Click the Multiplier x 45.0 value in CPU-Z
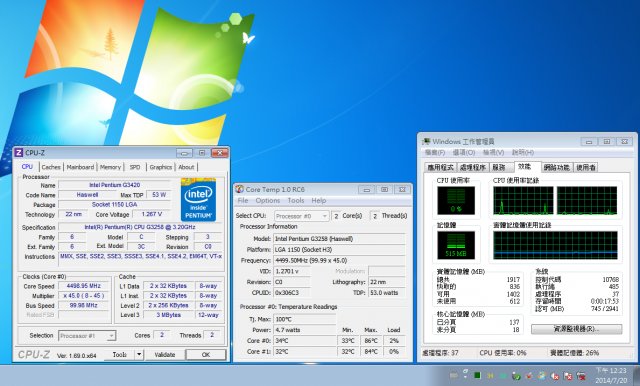 click(x=84, y=295)
